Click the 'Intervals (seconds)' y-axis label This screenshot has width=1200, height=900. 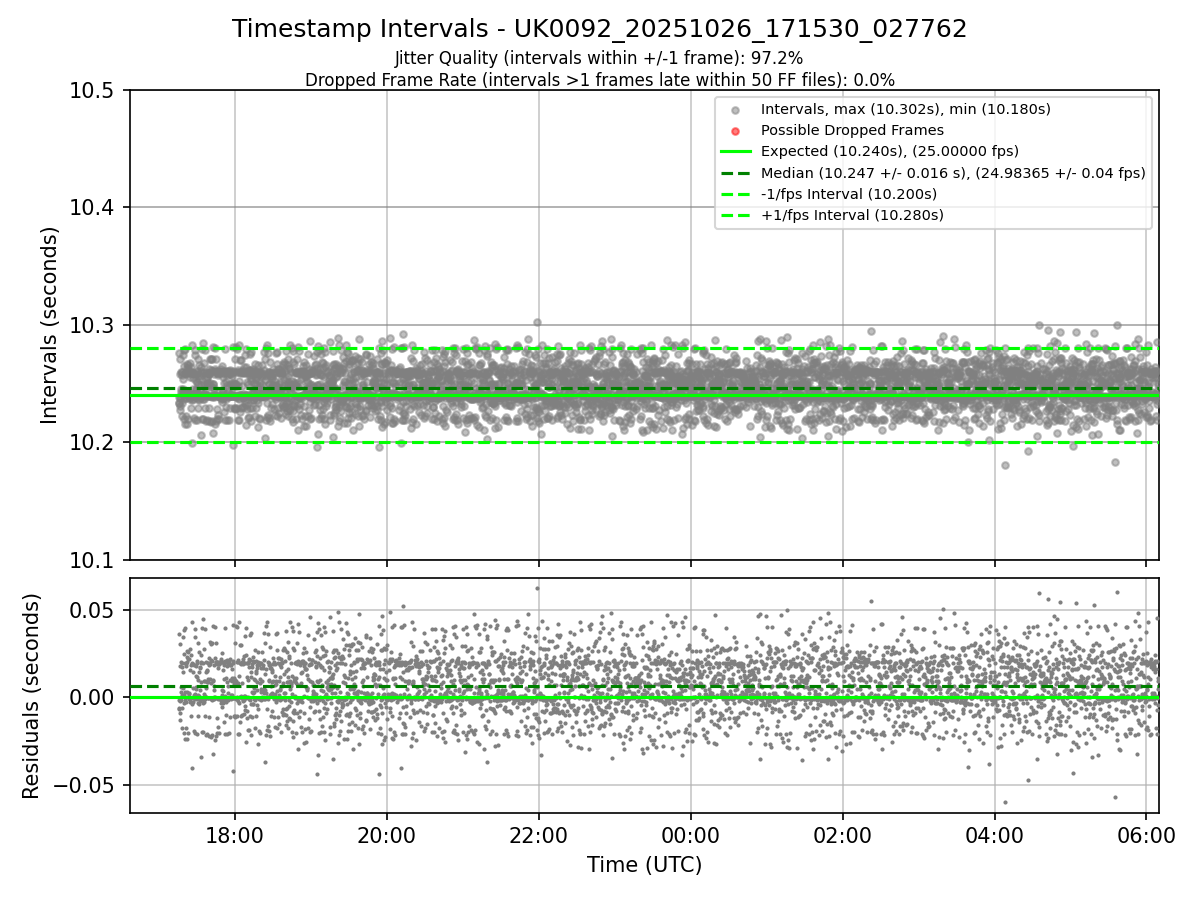[50, 325]
